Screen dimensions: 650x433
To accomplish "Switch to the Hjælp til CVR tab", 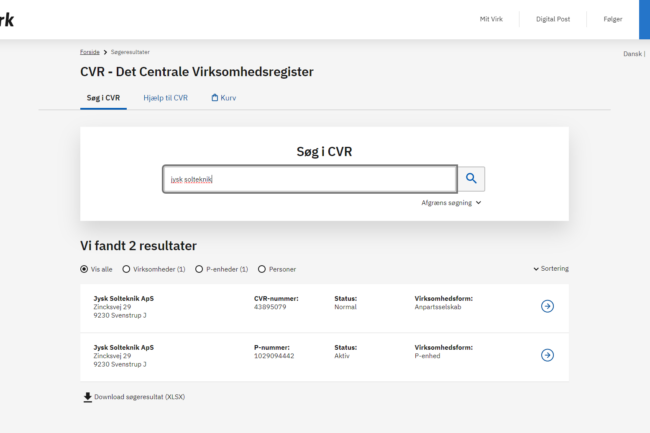I will 165,98.
